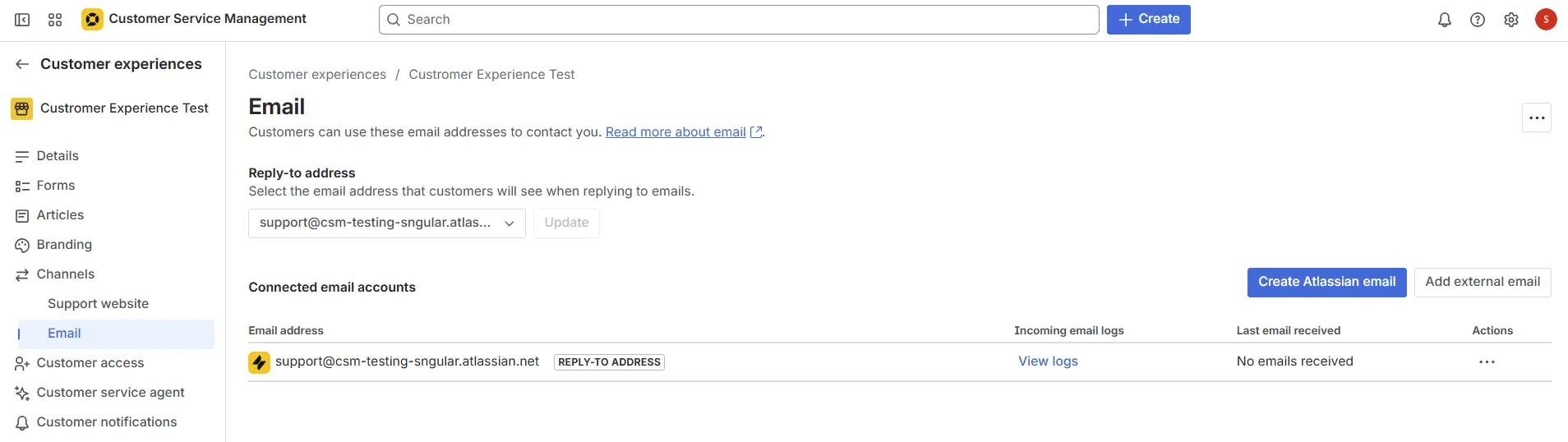The height and width of the screenshot is (442, 1568).
Task: Collapse the Channels section
Action: click(x=65, y=274)
